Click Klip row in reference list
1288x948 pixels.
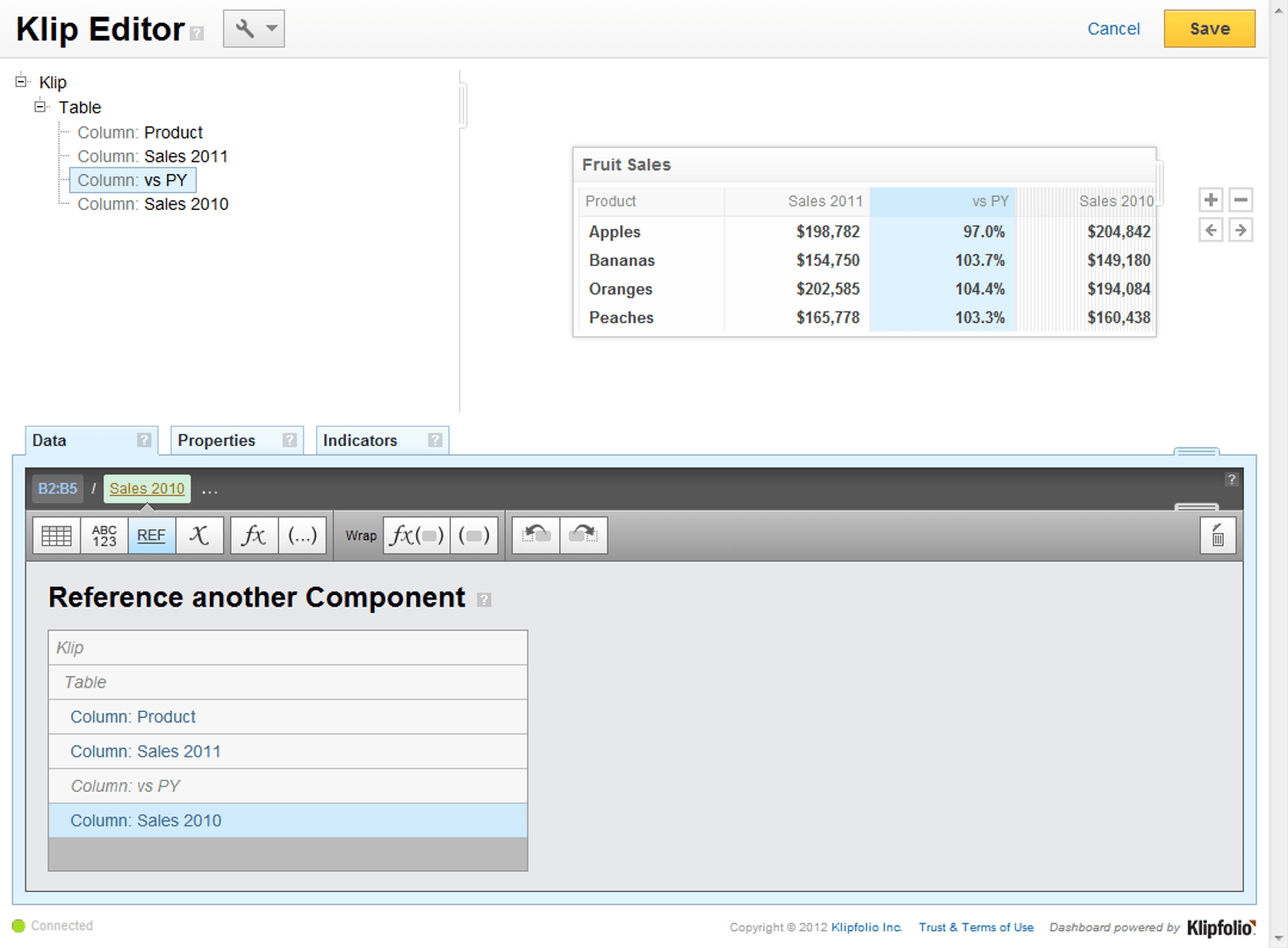(x=288, y=648)
